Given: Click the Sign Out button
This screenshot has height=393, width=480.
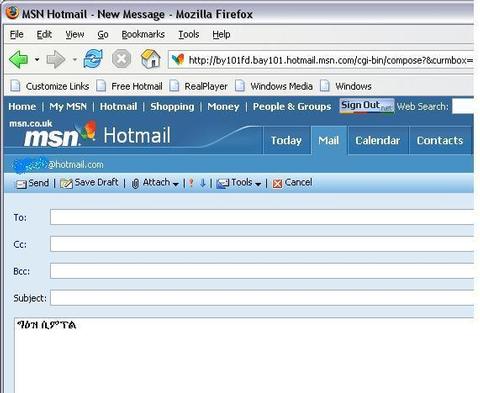Looking at the screenshot, I should point(367,106).
